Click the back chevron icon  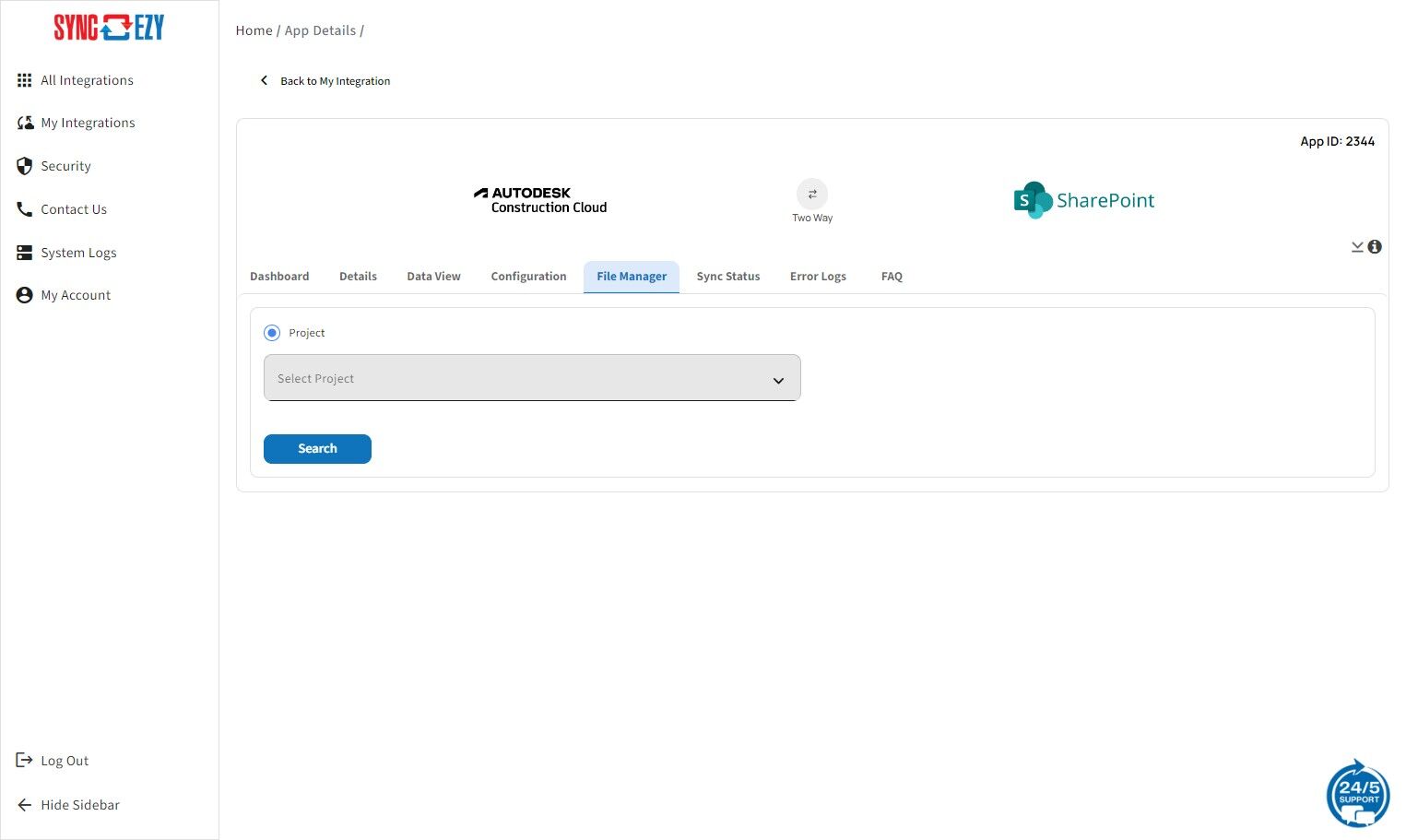pos(265,80)
